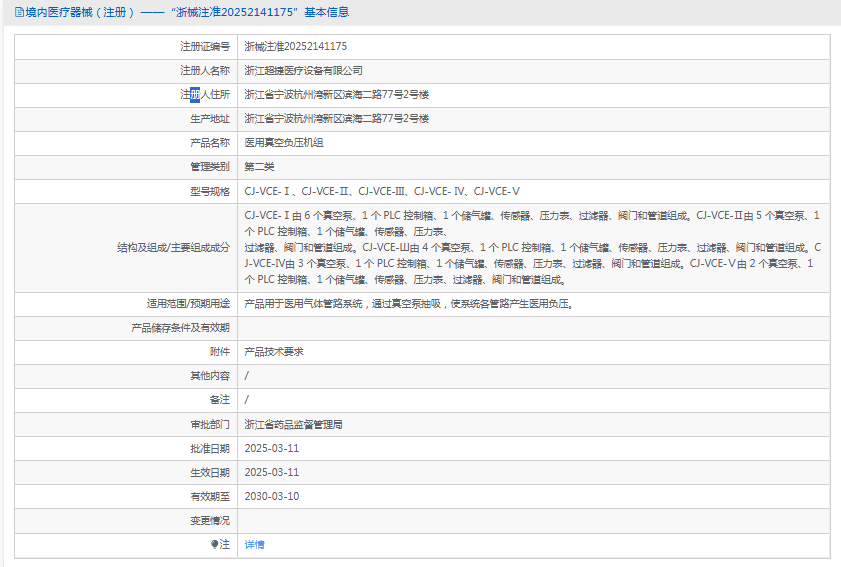The image size is (841, 567).
Task: Click 批准日期 value 2025-03-11
Action: [272, 448]
